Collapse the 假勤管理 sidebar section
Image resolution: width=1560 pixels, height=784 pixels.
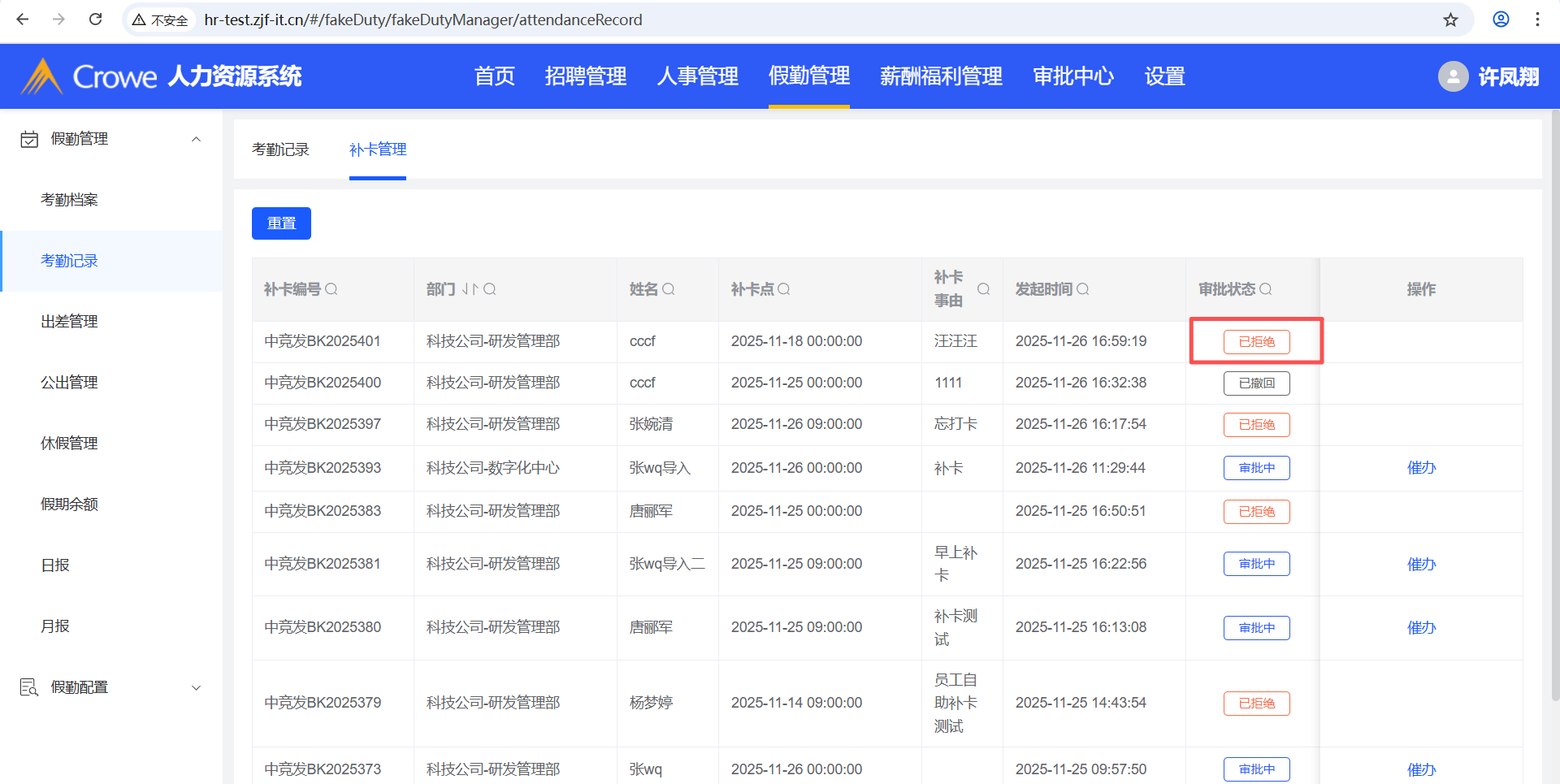pos(196,139)
